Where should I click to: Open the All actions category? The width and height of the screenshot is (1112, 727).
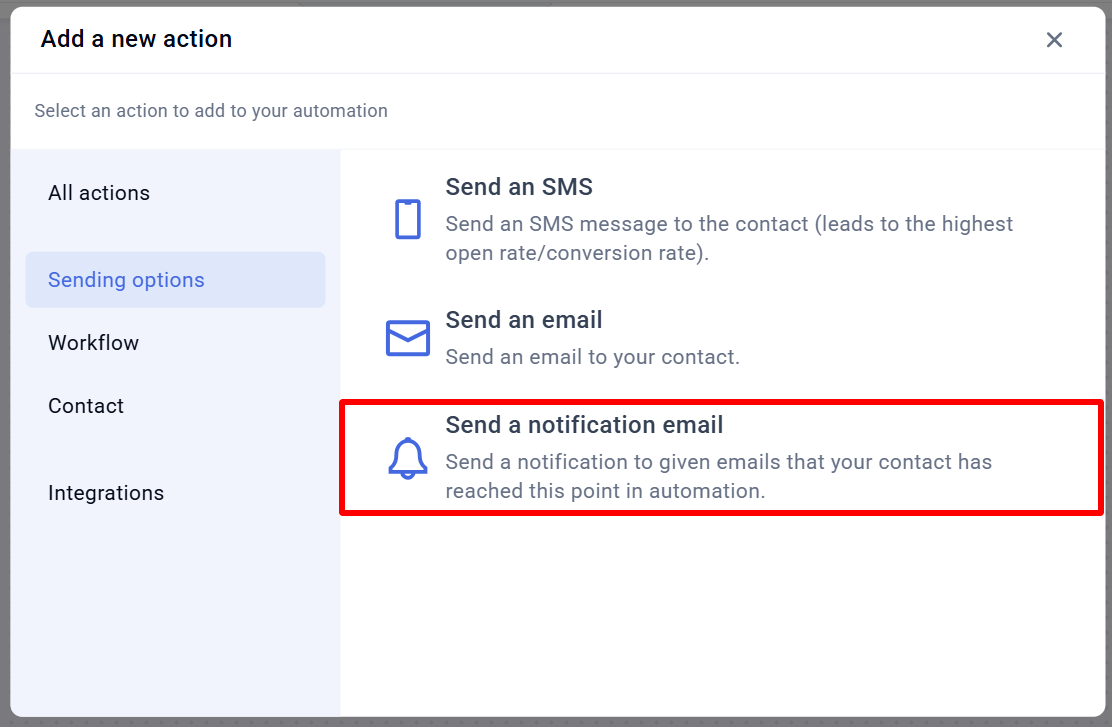pos(99,193)
